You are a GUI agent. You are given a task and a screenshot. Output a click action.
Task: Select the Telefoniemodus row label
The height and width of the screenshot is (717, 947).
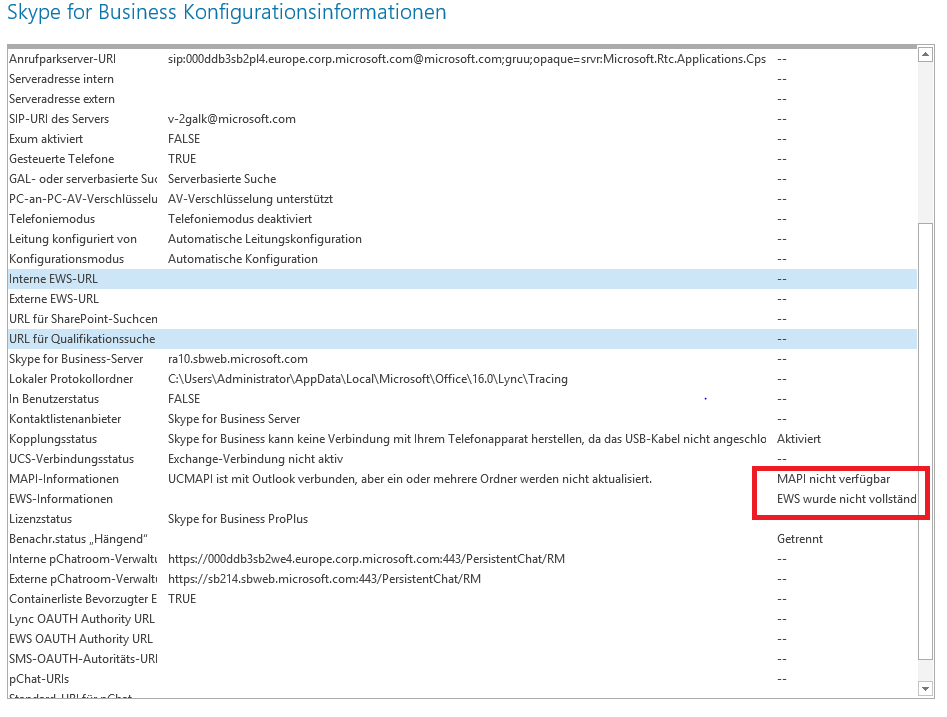52,219
